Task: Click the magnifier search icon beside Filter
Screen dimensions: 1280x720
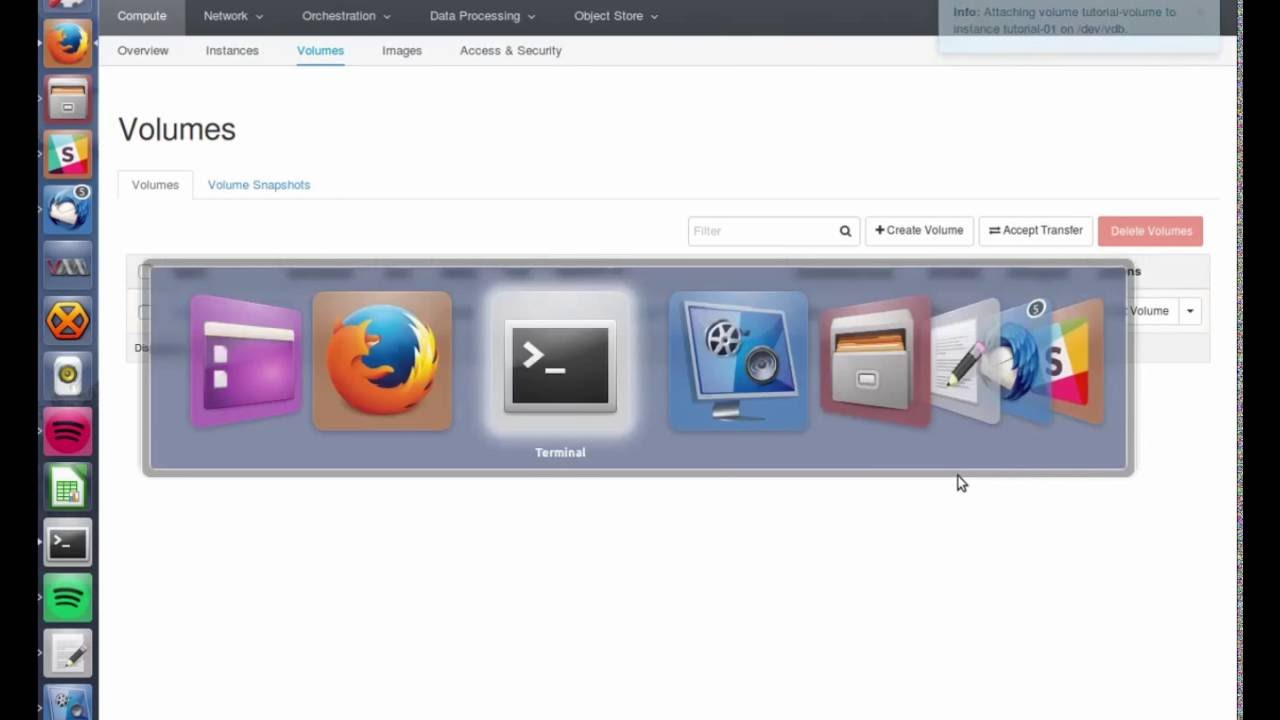Action: (845, 231)
